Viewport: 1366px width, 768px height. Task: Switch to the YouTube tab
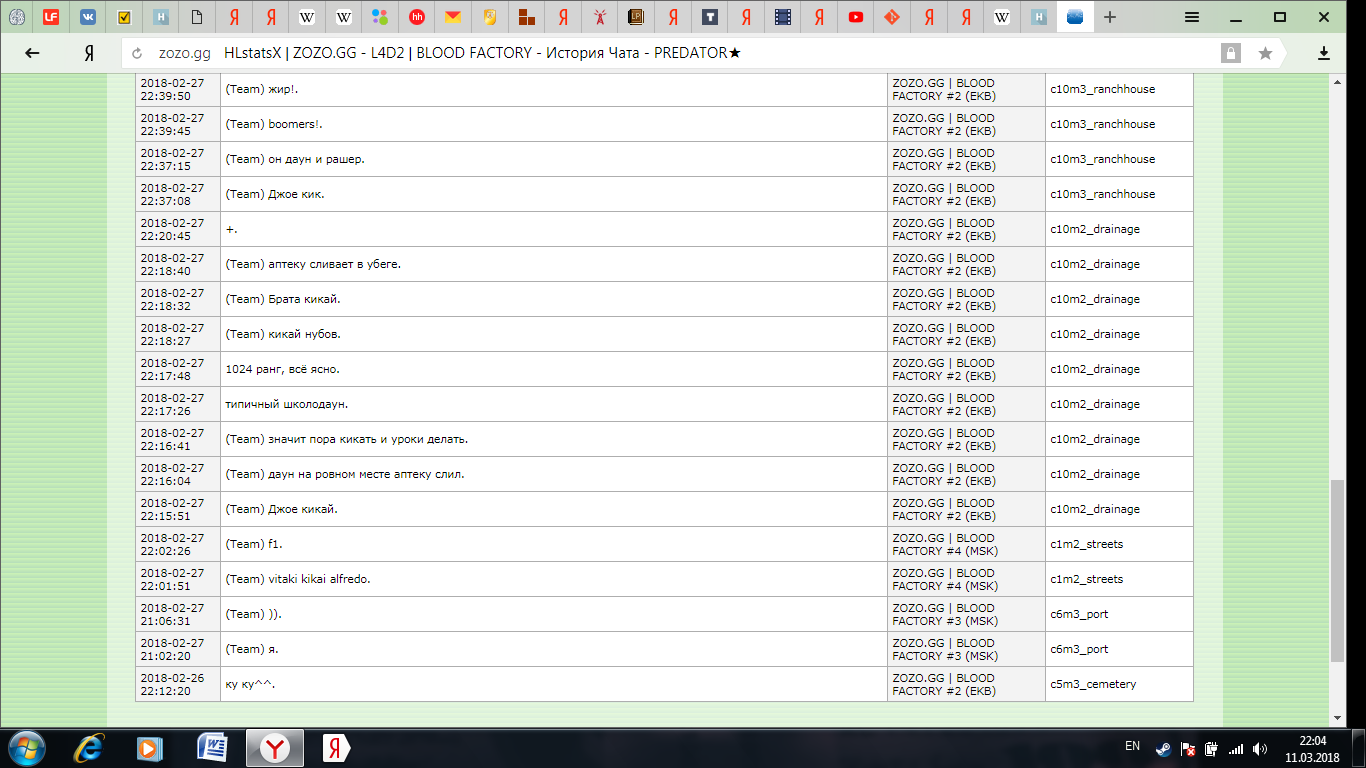(855, 17)
